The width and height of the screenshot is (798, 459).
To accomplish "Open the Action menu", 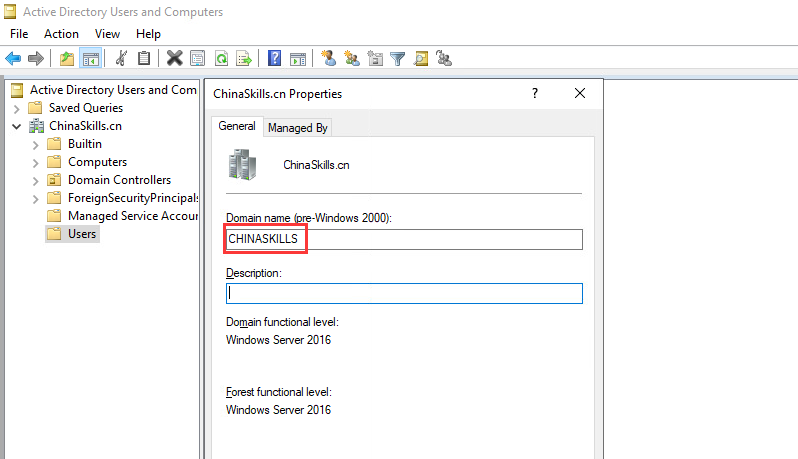I will pos(61,34).
